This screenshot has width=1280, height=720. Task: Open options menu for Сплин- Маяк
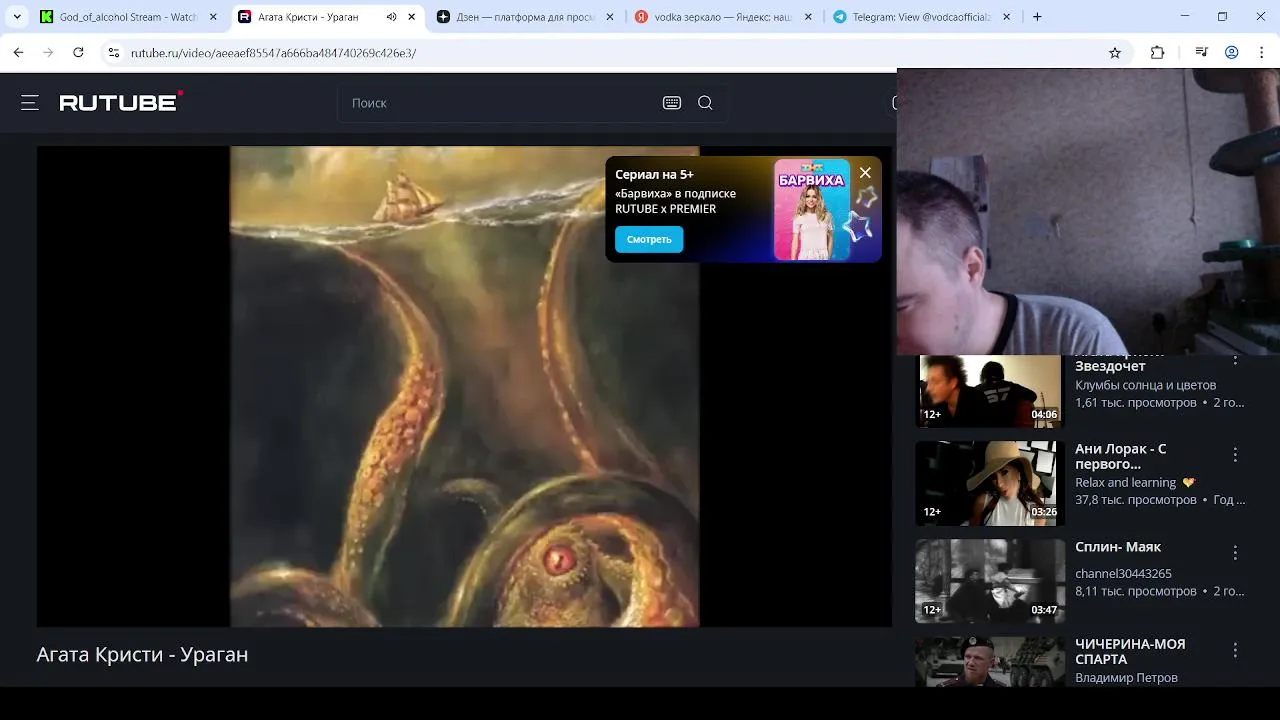tap(1235, 553)
